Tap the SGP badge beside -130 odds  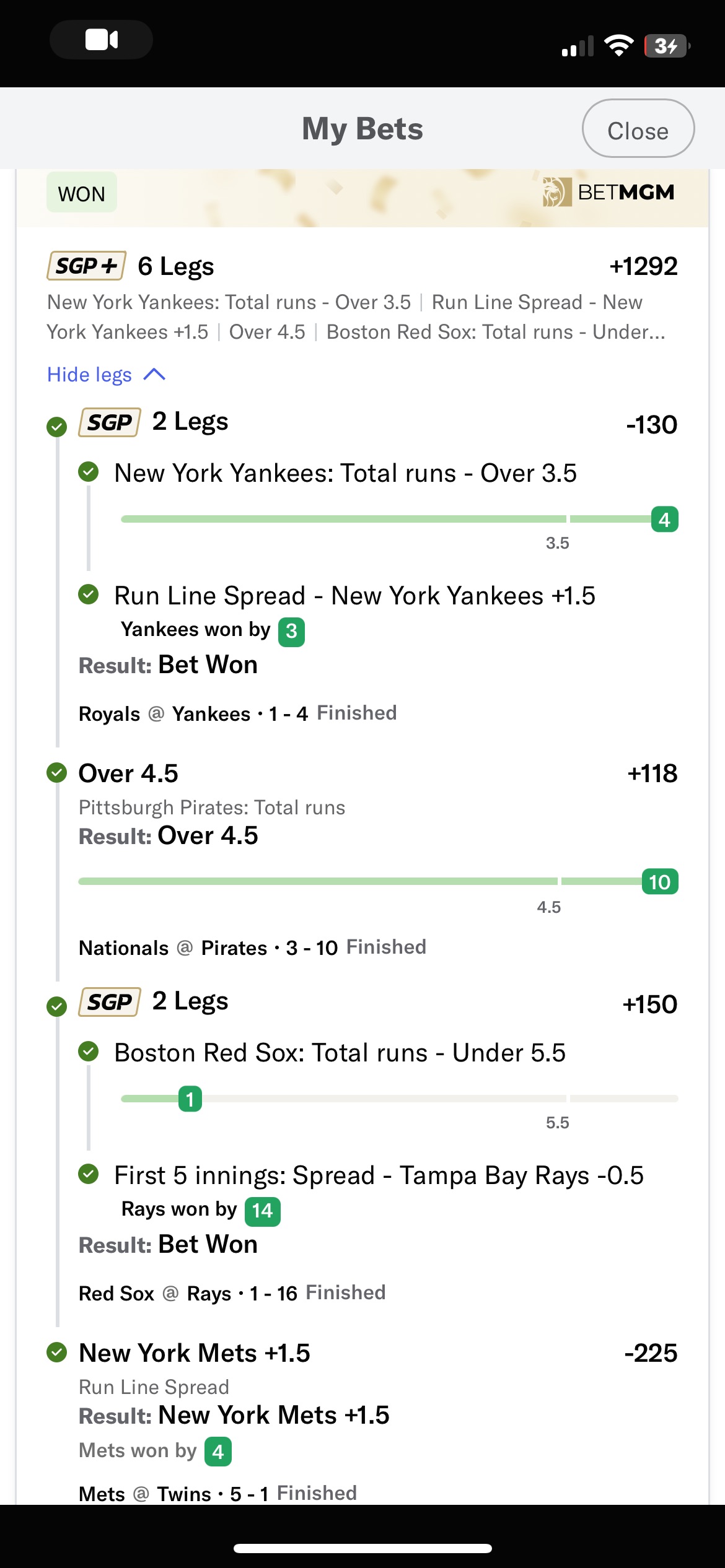click(110, 422)
